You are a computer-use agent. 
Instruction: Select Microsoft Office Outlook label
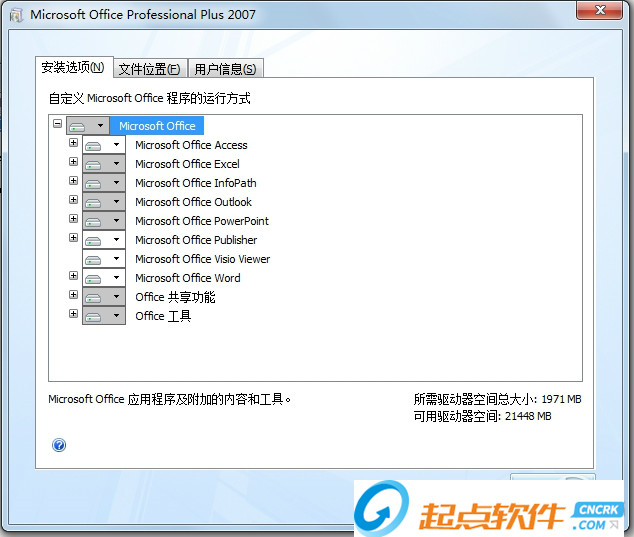(193, 202)
